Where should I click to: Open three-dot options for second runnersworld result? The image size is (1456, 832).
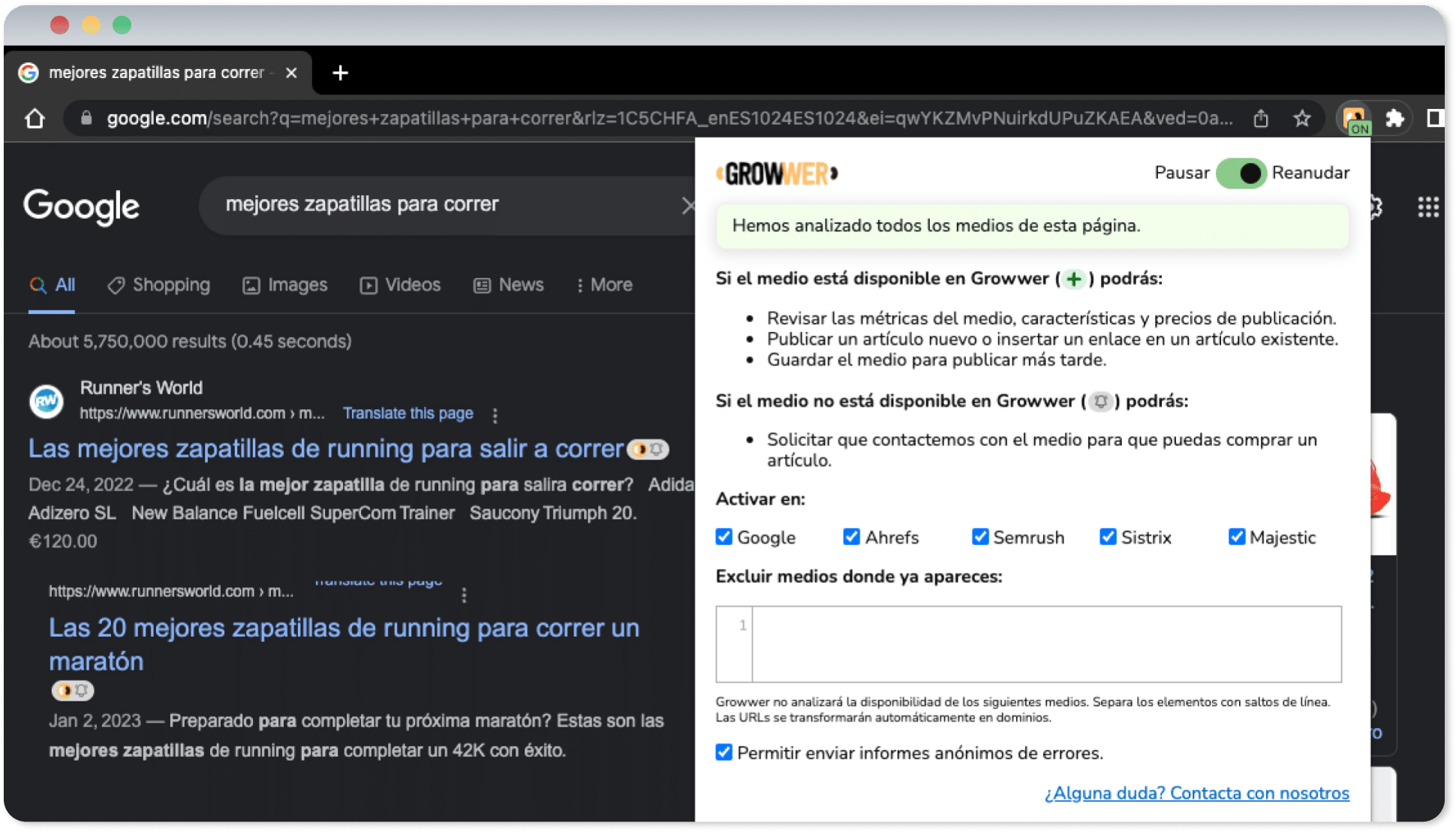click(x=464, y=595)
